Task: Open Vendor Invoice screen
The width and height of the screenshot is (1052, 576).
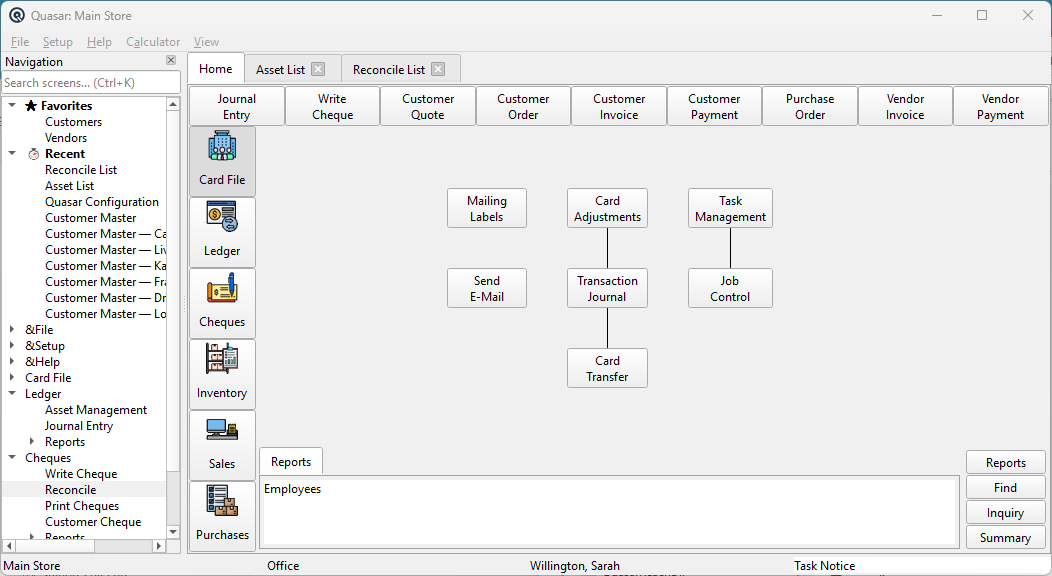Action: pos(905,107)
